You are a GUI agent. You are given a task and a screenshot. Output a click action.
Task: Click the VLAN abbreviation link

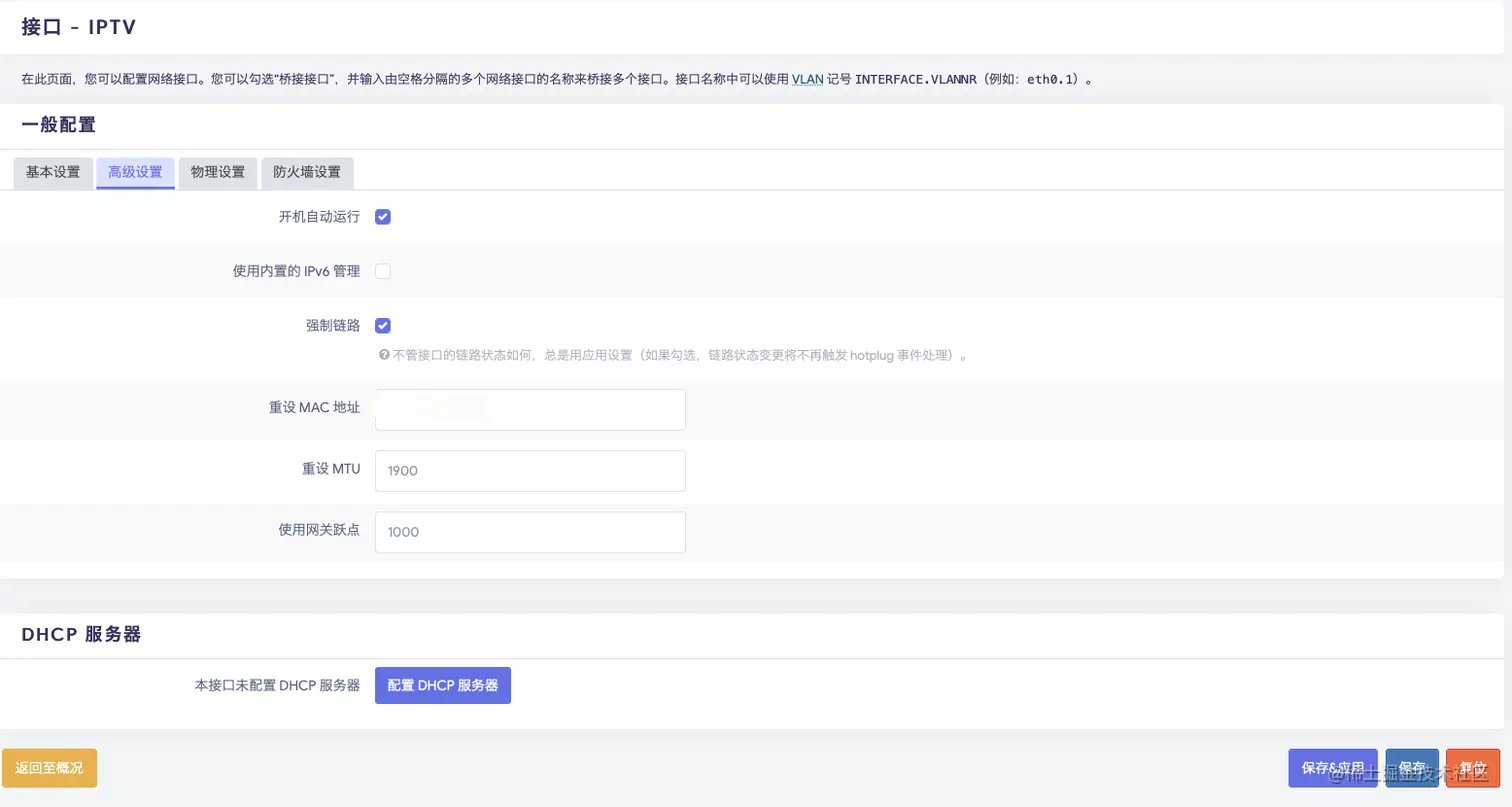[807, 79]
